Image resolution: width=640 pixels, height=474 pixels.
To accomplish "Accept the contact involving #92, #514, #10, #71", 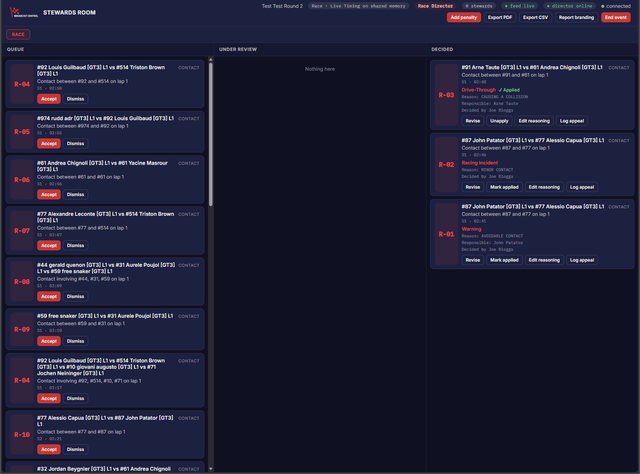I will [x=49, y=398].
